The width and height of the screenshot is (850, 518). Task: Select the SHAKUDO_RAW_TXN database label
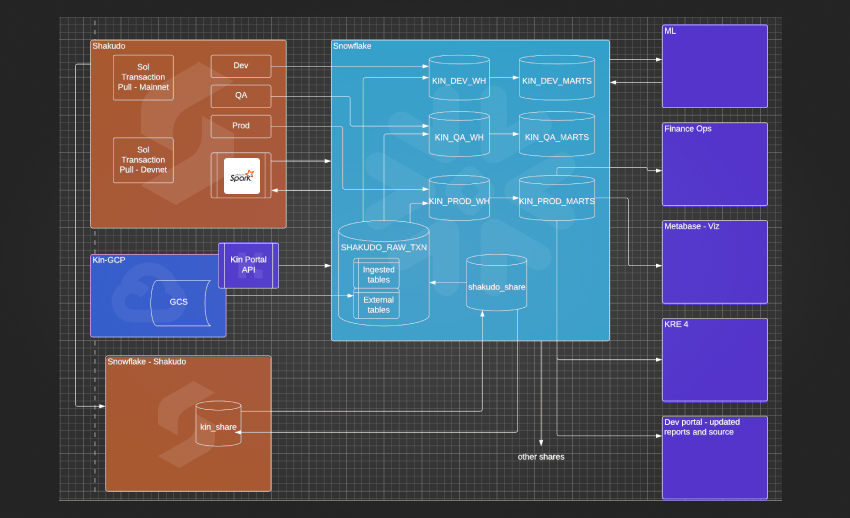click(384, 248)
